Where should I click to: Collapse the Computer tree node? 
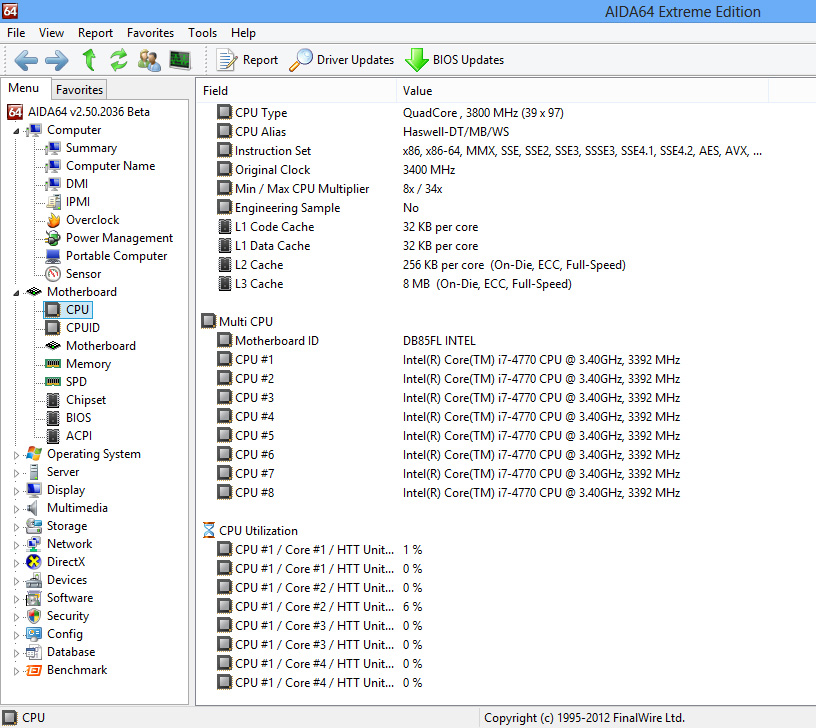16,131
